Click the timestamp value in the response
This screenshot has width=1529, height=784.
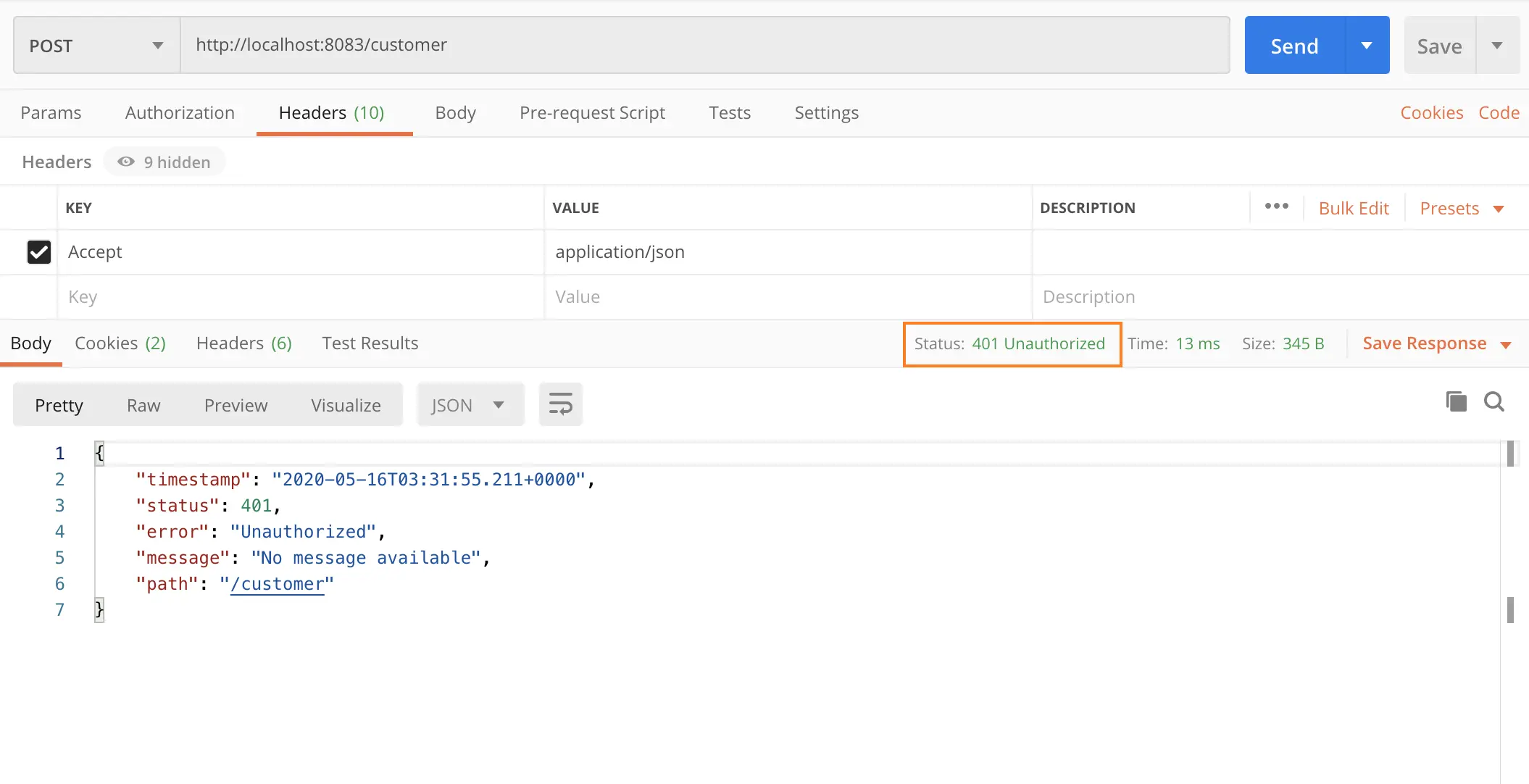click(x=428, y=480)
